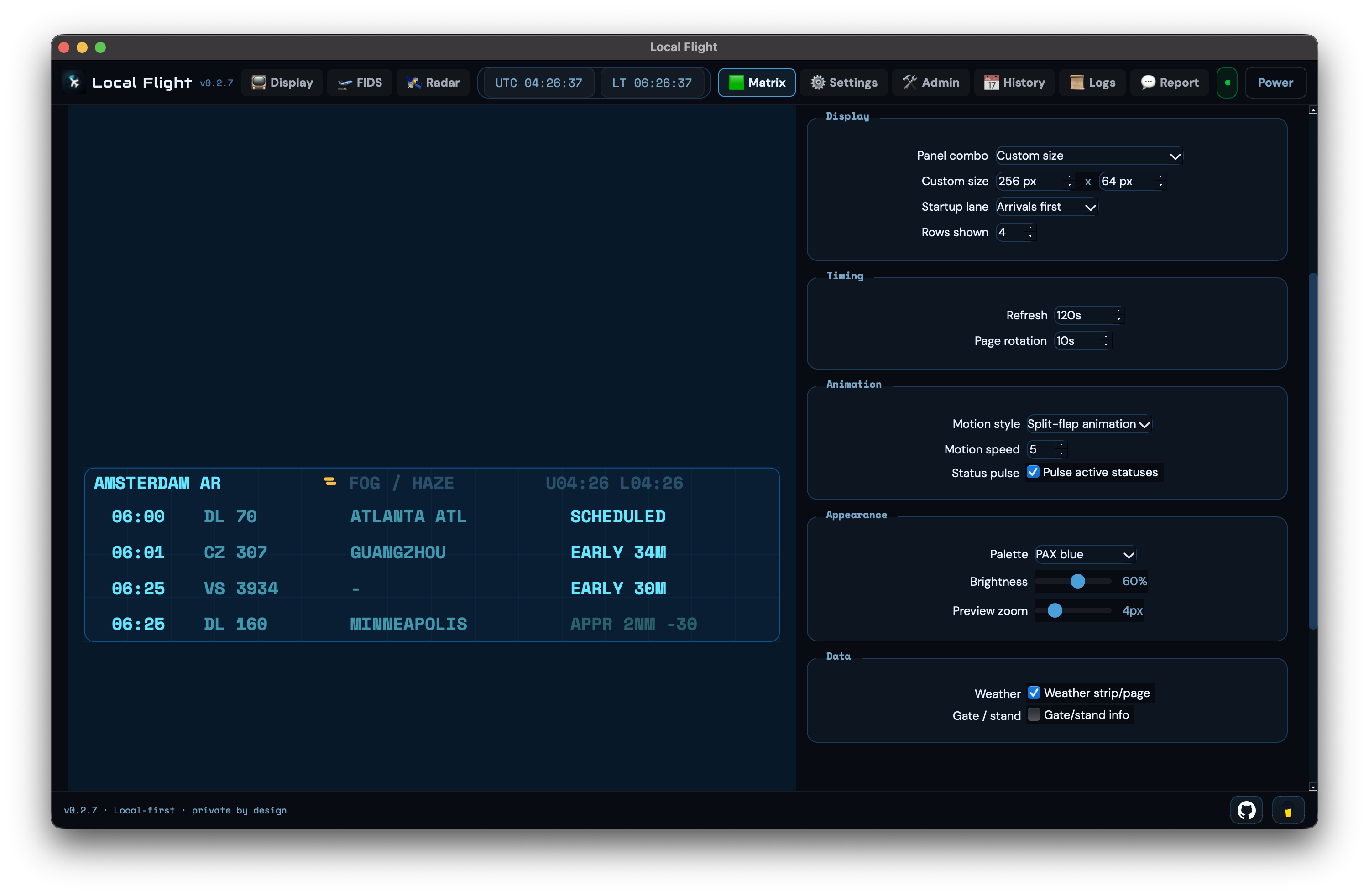1369x896 pixels.
Task: Click the EARLY 34M status
Action: pos(618,552)
